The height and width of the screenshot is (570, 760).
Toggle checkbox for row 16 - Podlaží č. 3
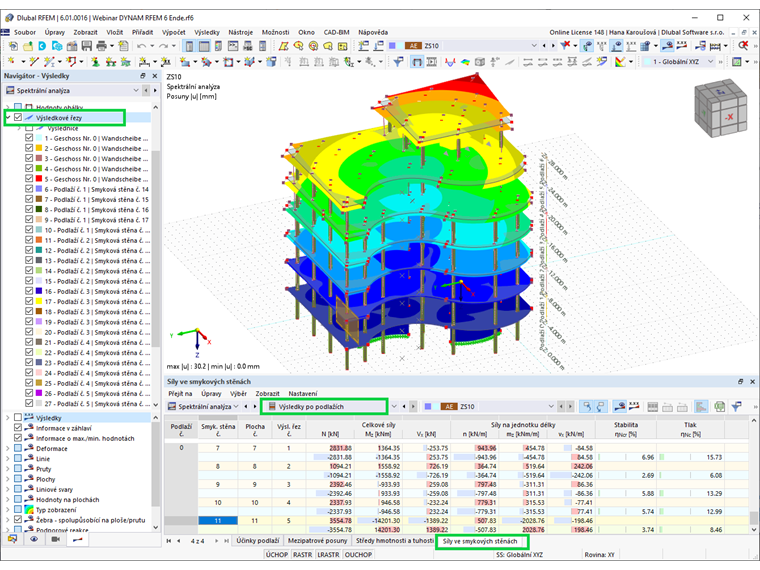[x=29, y=291]
